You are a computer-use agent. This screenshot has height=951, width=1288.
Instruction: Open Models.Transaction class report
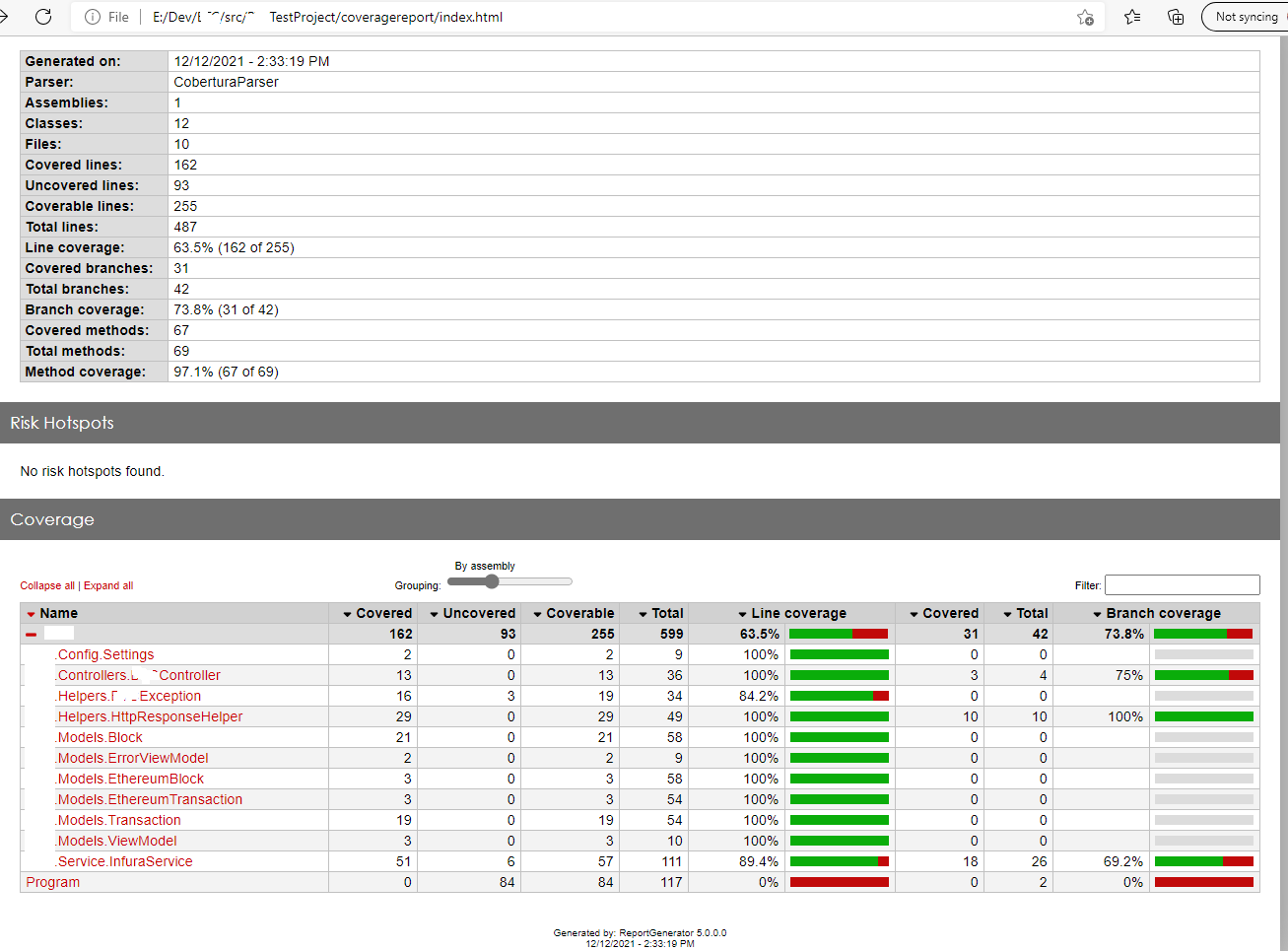pos(118,820)
